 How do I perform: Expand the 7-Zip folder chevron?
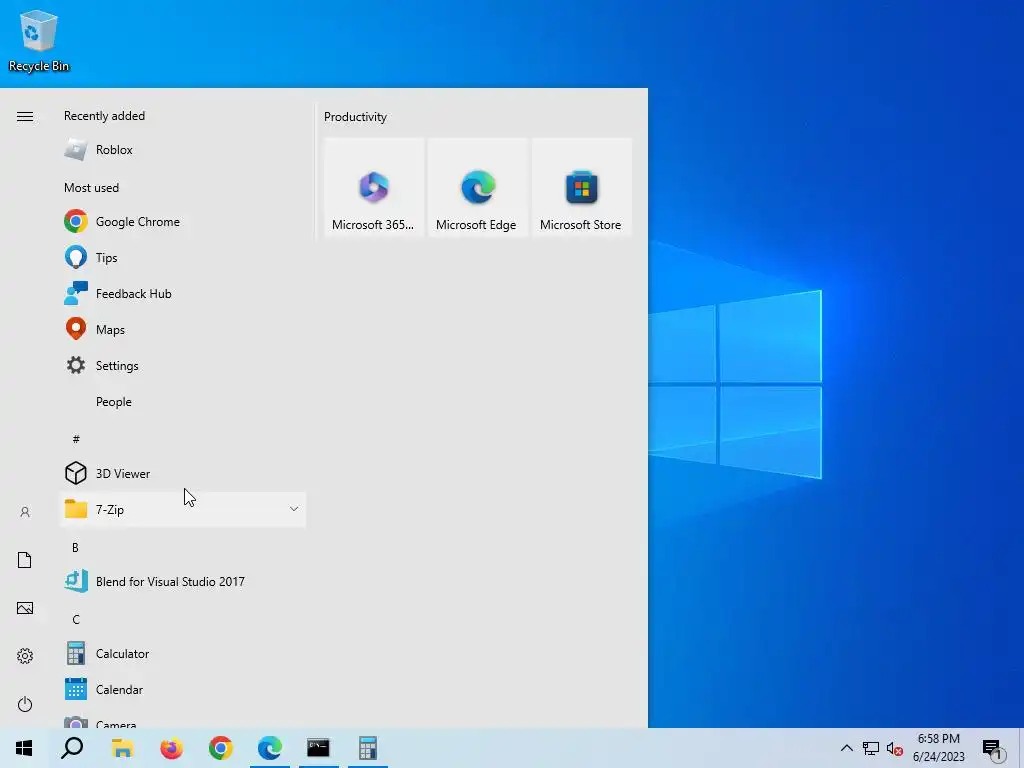point(294,509)
